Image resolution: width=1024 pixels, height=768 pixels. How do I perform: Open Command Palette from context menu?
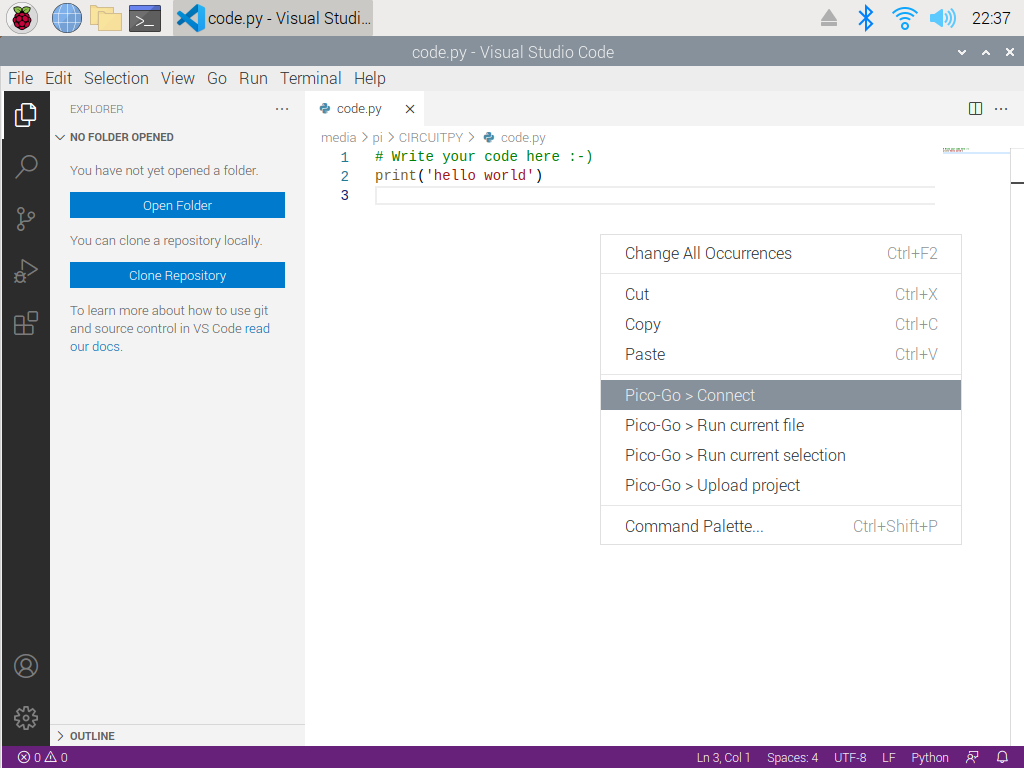(780, 526)
